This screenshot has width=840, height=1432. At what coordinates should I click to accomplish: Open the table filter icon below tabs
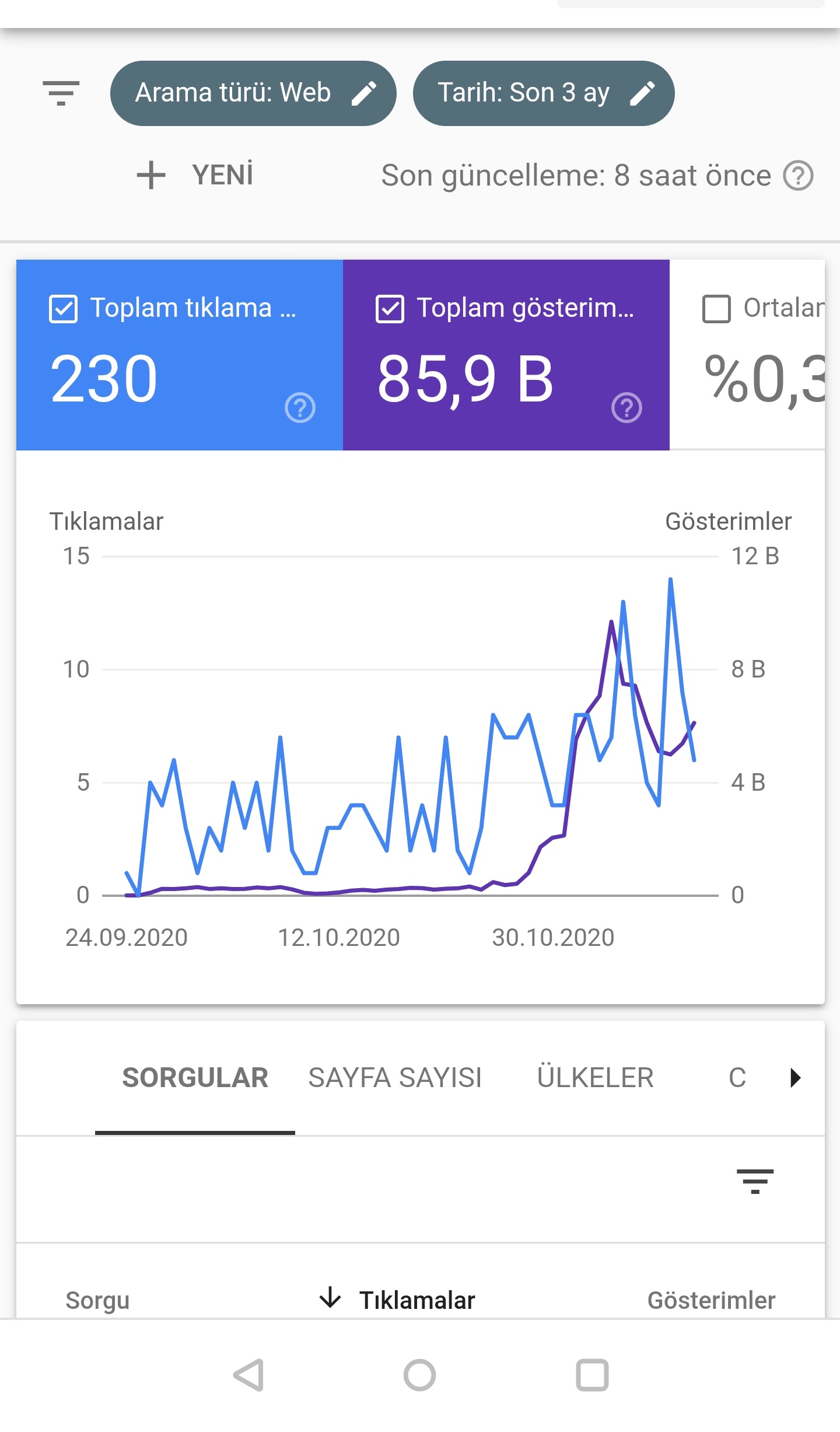[x=755, y=1180]
